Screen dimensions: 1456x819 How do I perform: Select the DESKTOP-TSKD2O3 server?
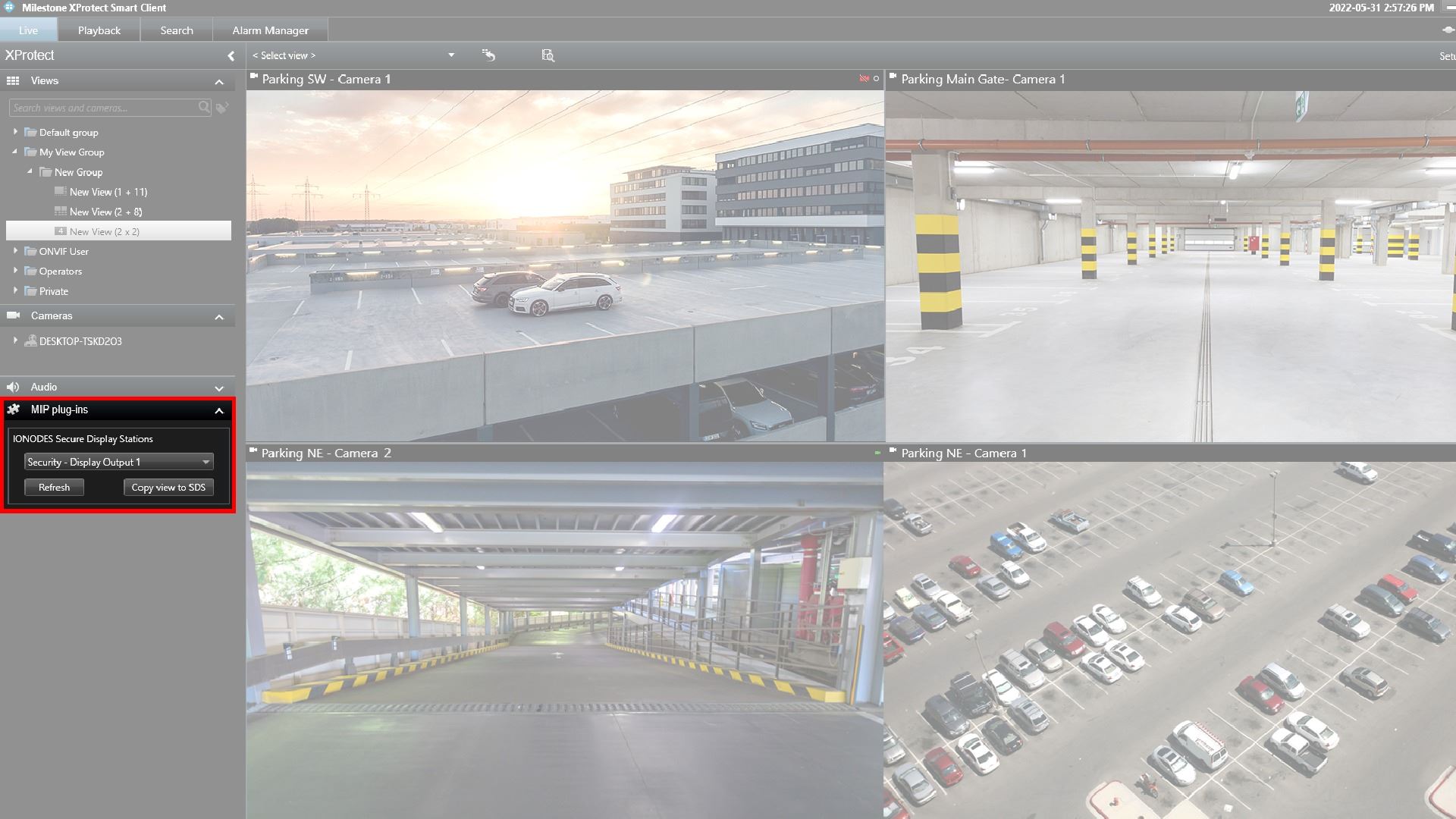(73, 341)
